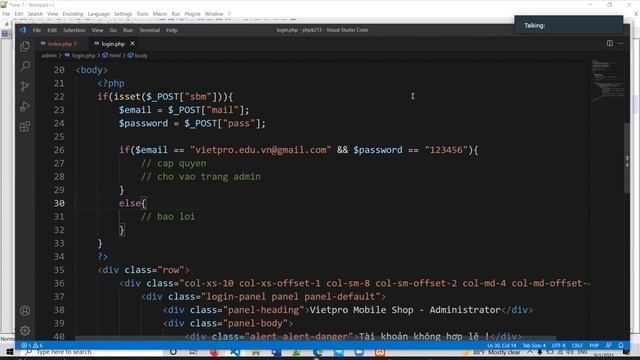This screenshot has height=360, width=640.
Task: Open the VS Code File menu
Action: [37, 30]
